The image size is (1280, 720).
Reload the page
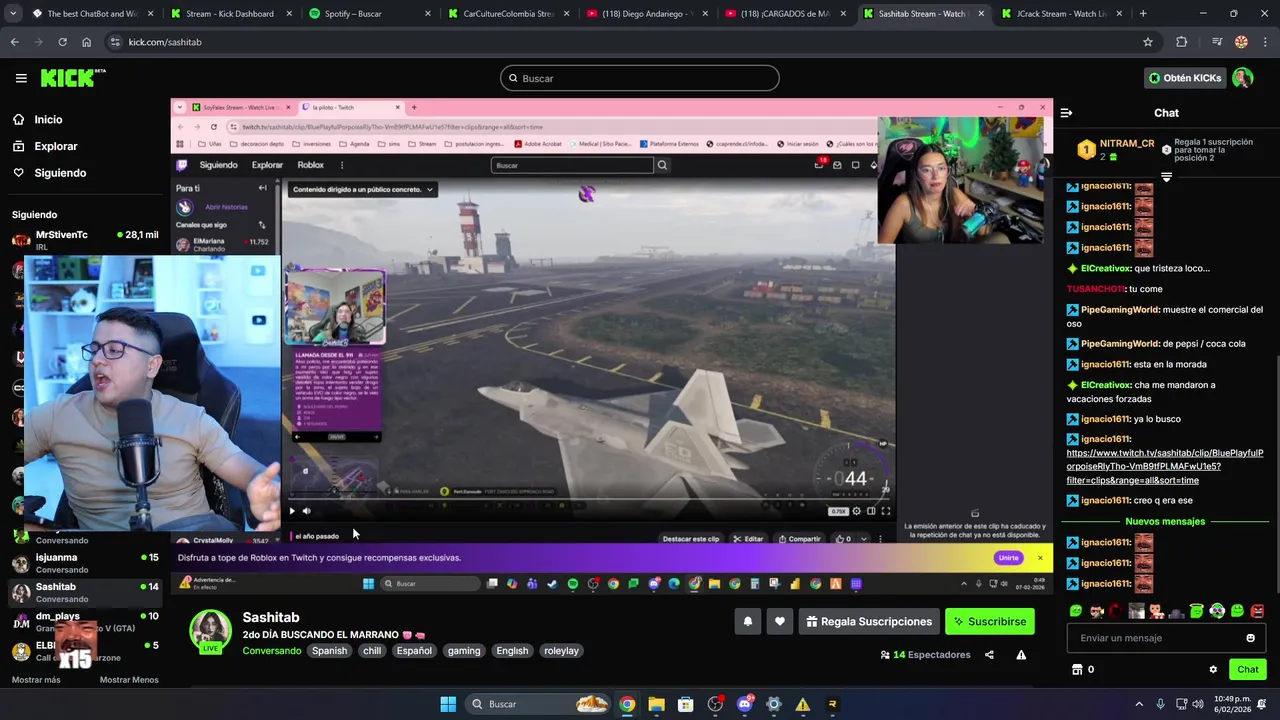coord(62,42)
